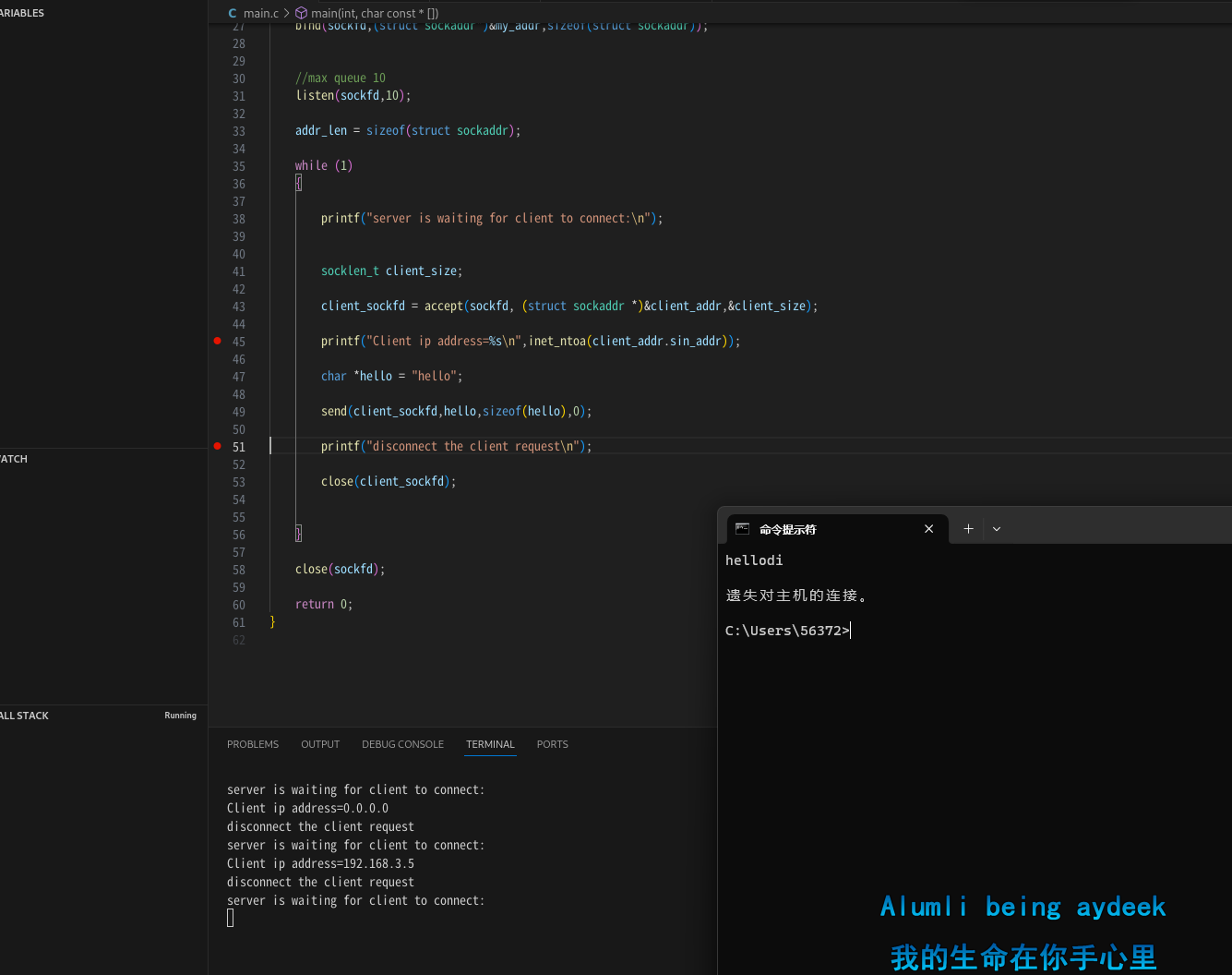Toggle the breakpoint on line 51

point(218,446)
